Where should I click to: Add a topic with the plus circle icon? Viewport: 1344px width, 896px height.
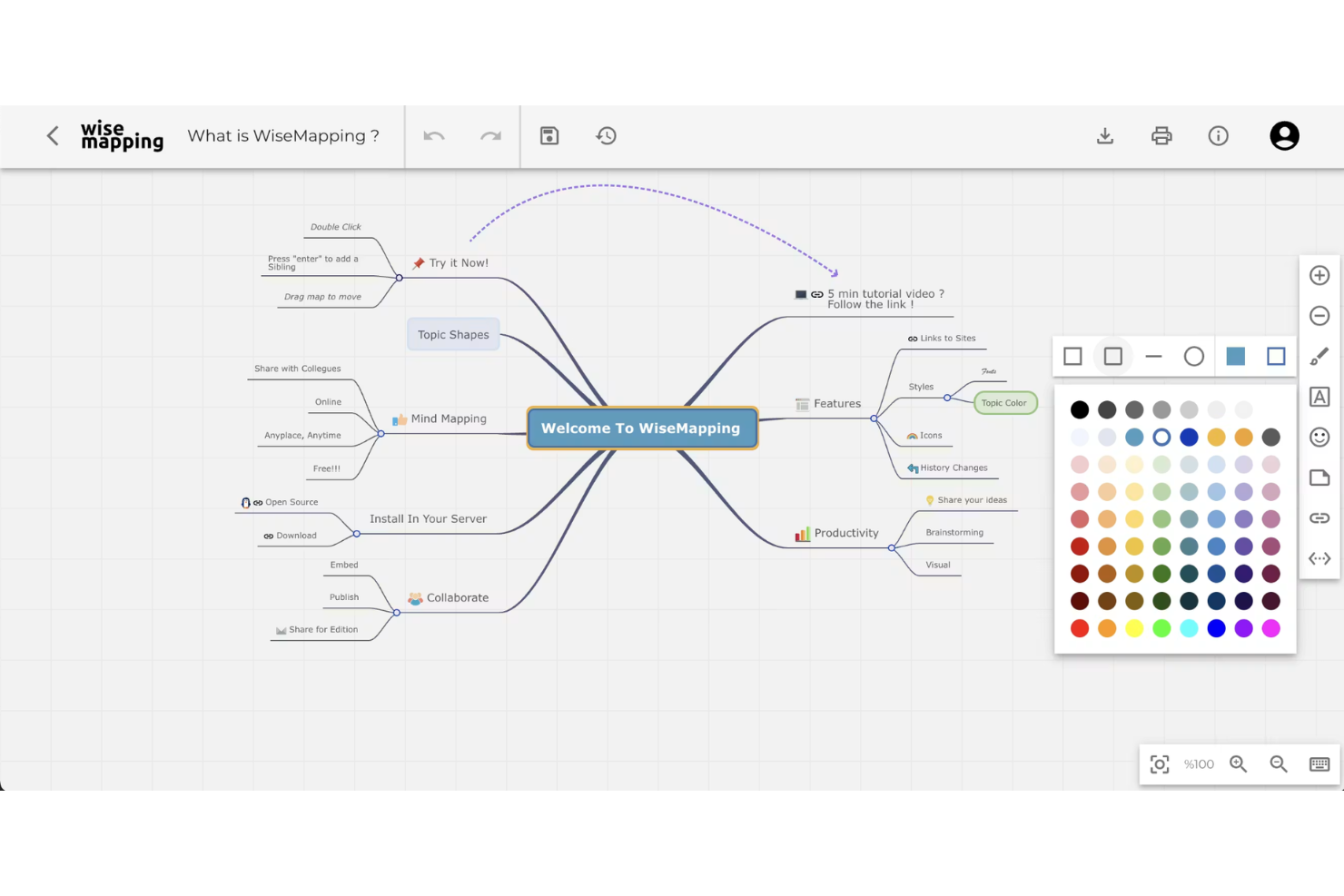pyautogui.click(x=1319, y=275)
